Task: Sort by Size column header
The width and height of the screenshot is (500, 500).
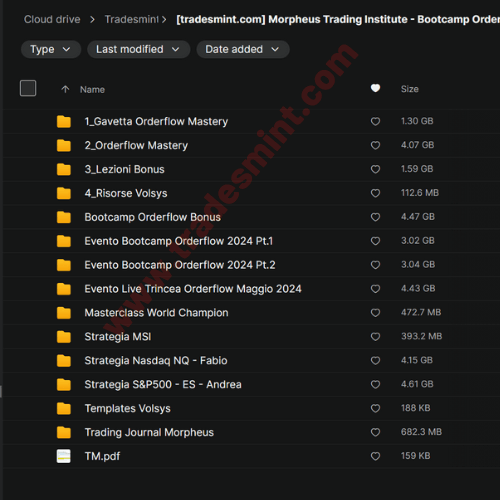Action: [410, 89]
